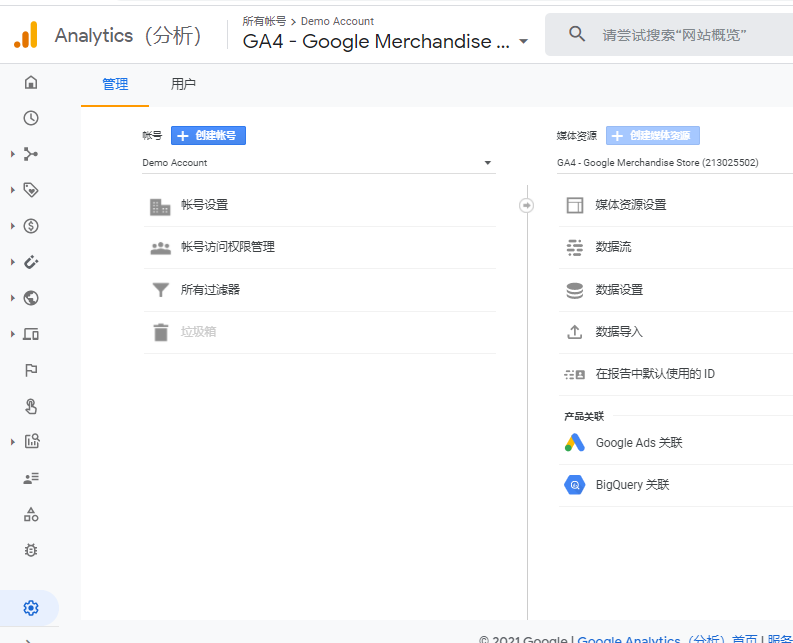Viewport: 793px width, 643px height.
Task: Open the Engagement tag icon in sidebar
Action: coord(31,190)
